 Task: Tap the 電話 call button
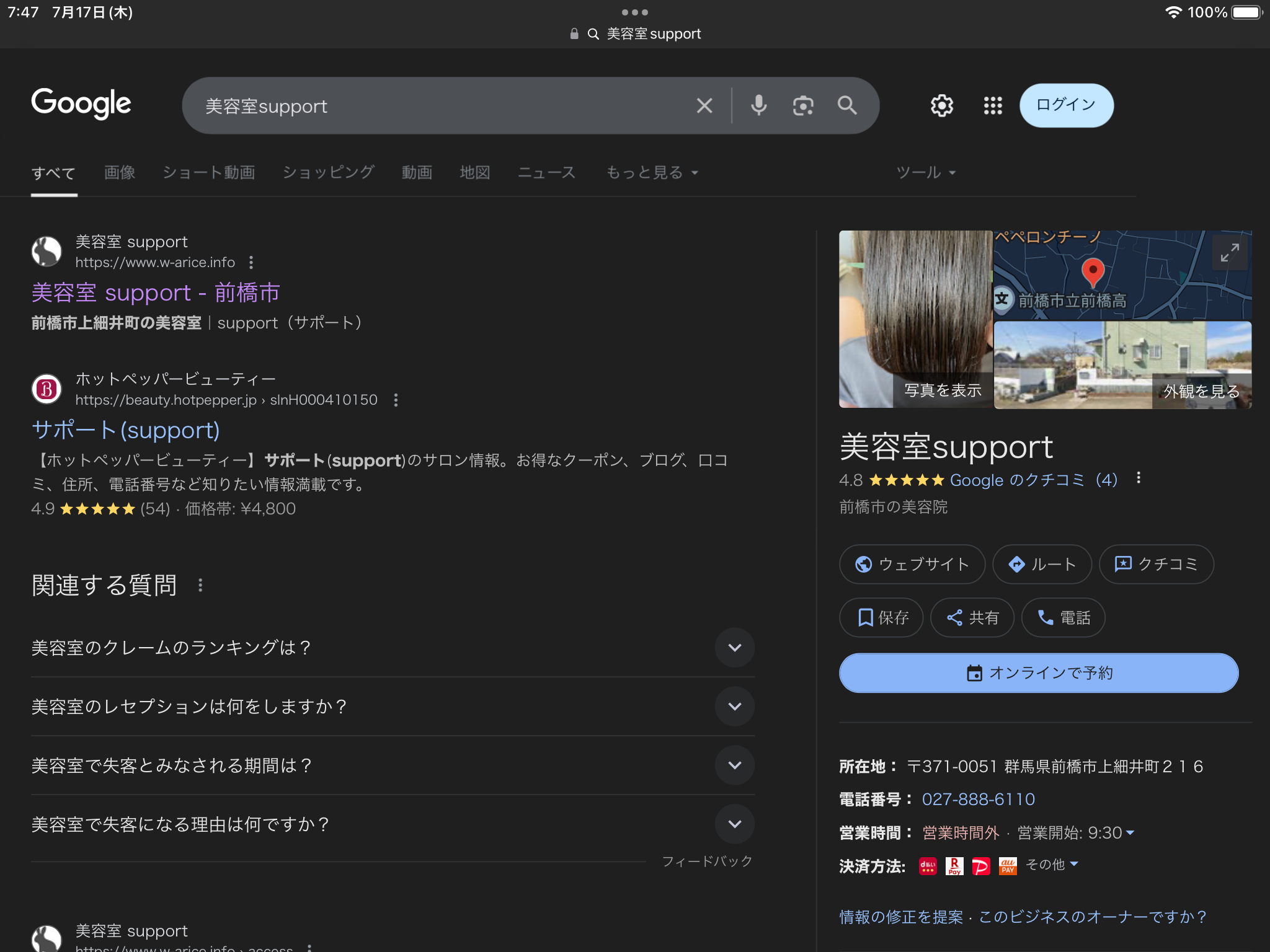coord(1063,617)
